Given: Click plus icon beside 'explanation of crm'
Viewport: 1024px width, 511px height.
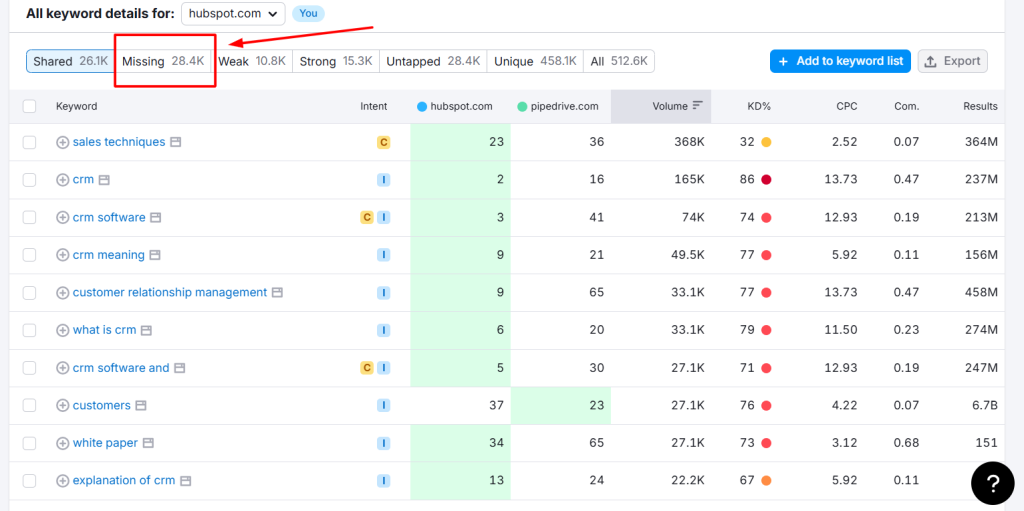Looking at the screenshot, I should (x=63, y=481).
